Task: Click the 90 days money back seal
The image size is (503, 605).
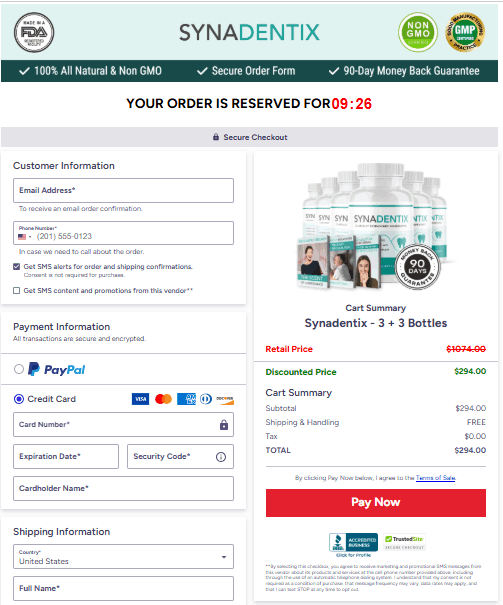Action: (417, 267)
